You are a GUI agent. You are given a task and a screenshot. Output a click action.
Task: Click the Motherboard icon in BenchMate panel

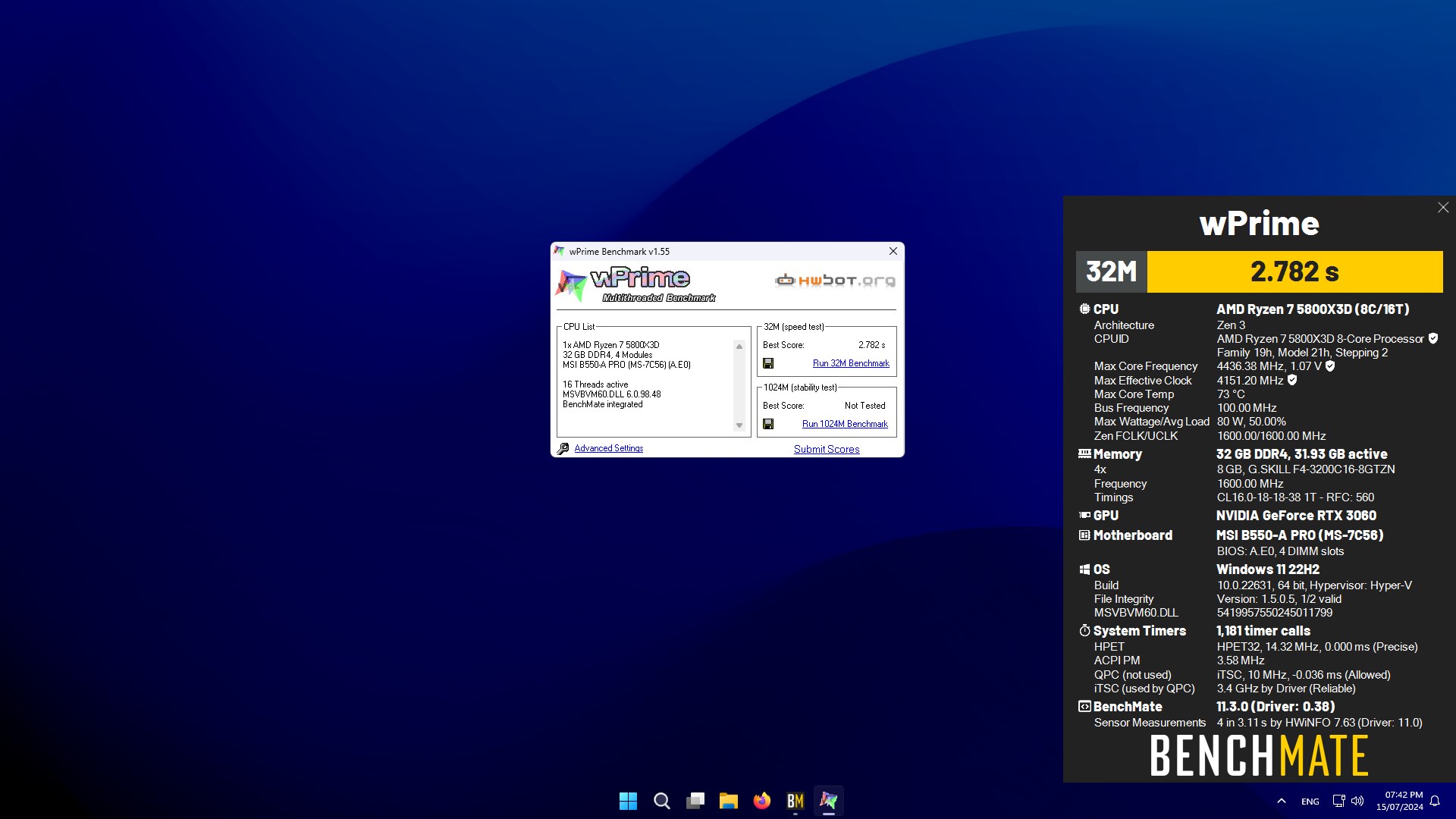[1084, 535]
